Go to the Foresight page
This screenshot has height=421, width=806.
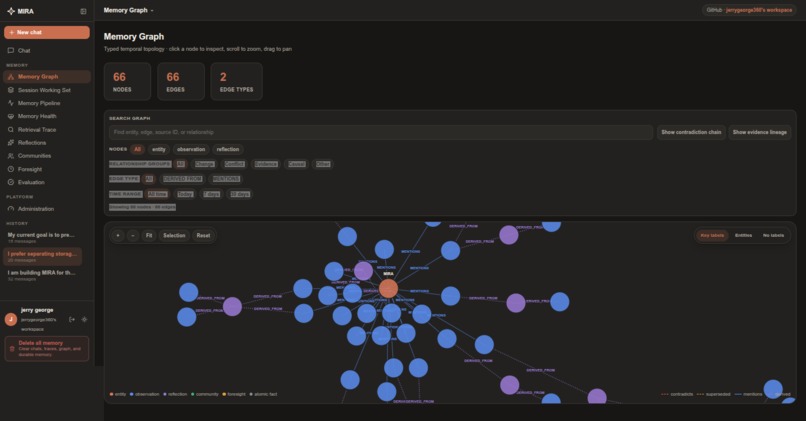[x=47, y=169]
